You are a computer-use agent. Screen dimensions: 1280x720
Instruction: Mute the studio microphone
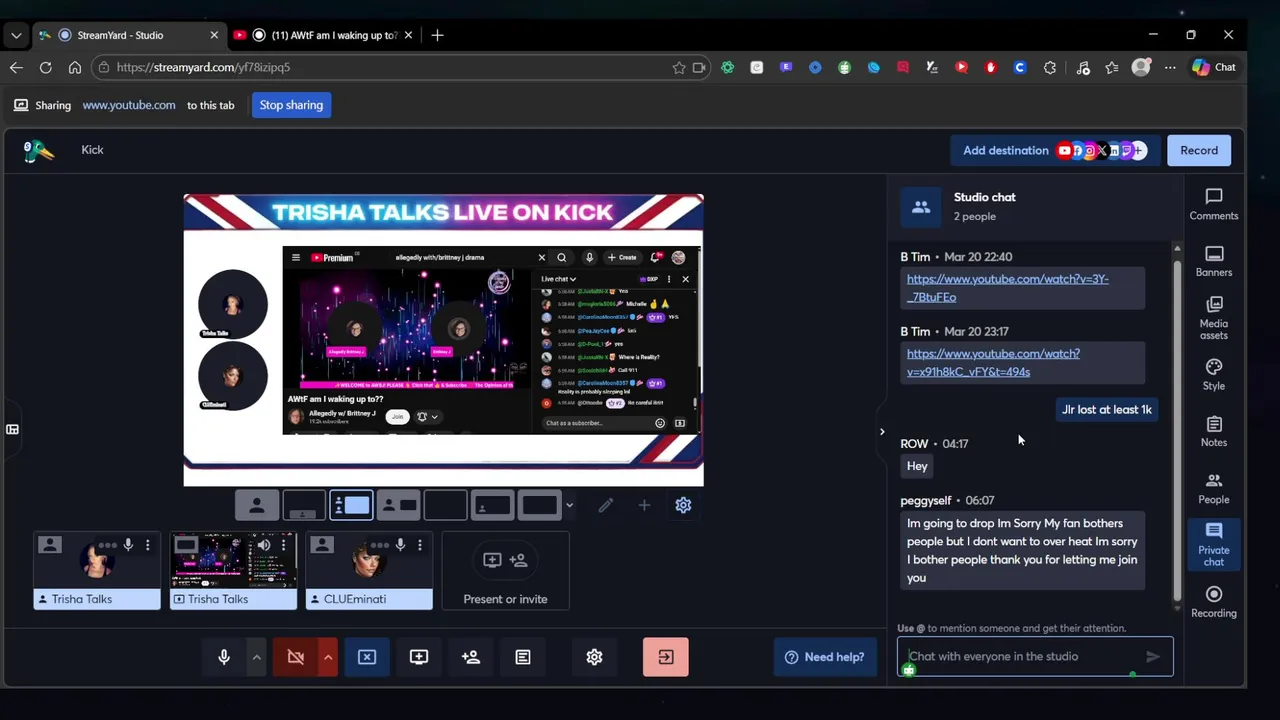pyautogui.click(x=224, y=657)
